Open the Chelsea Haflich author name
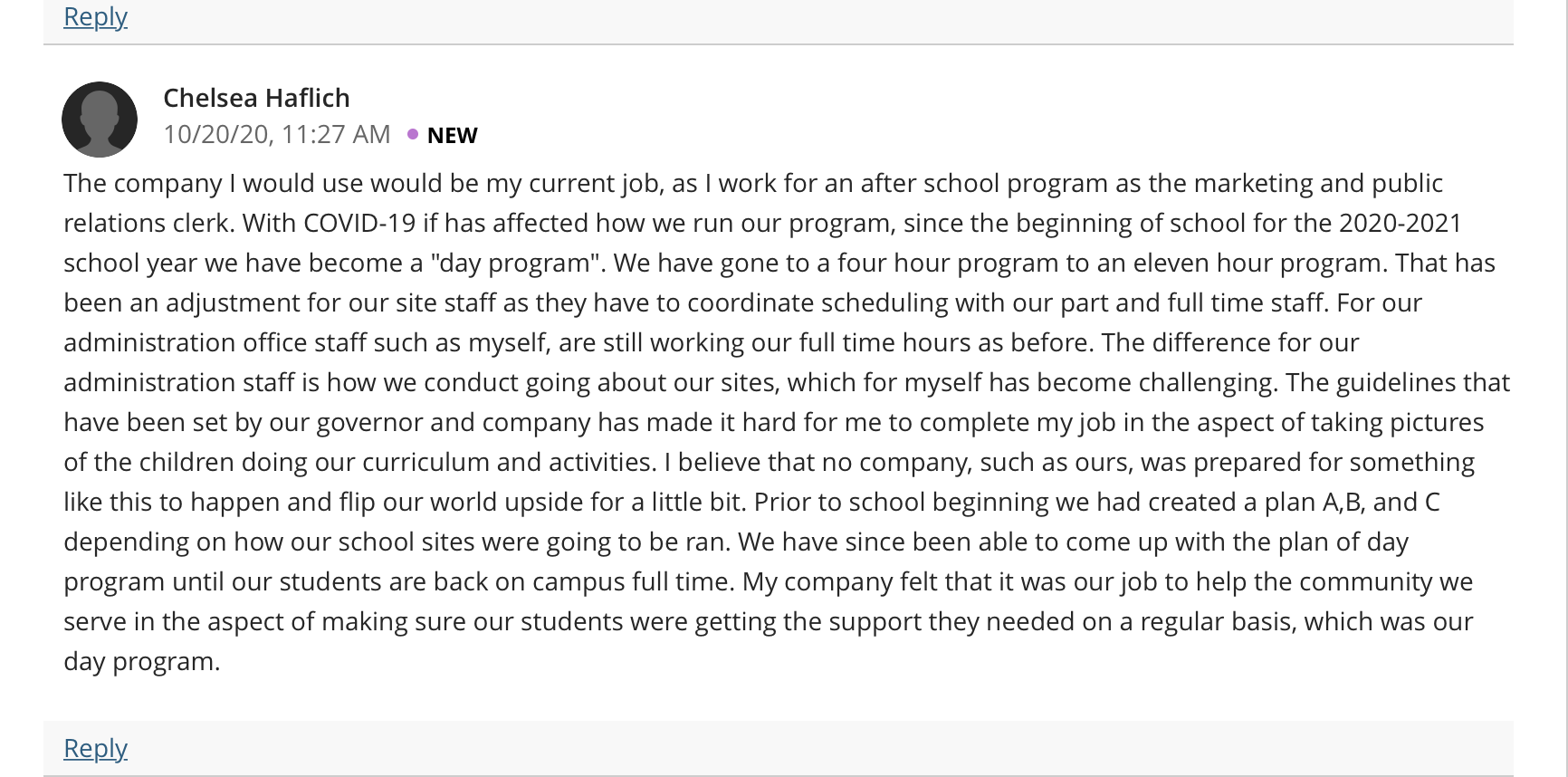Viewport: 1568px width, 777px height. pyautogui.click(x=256, y=98)
